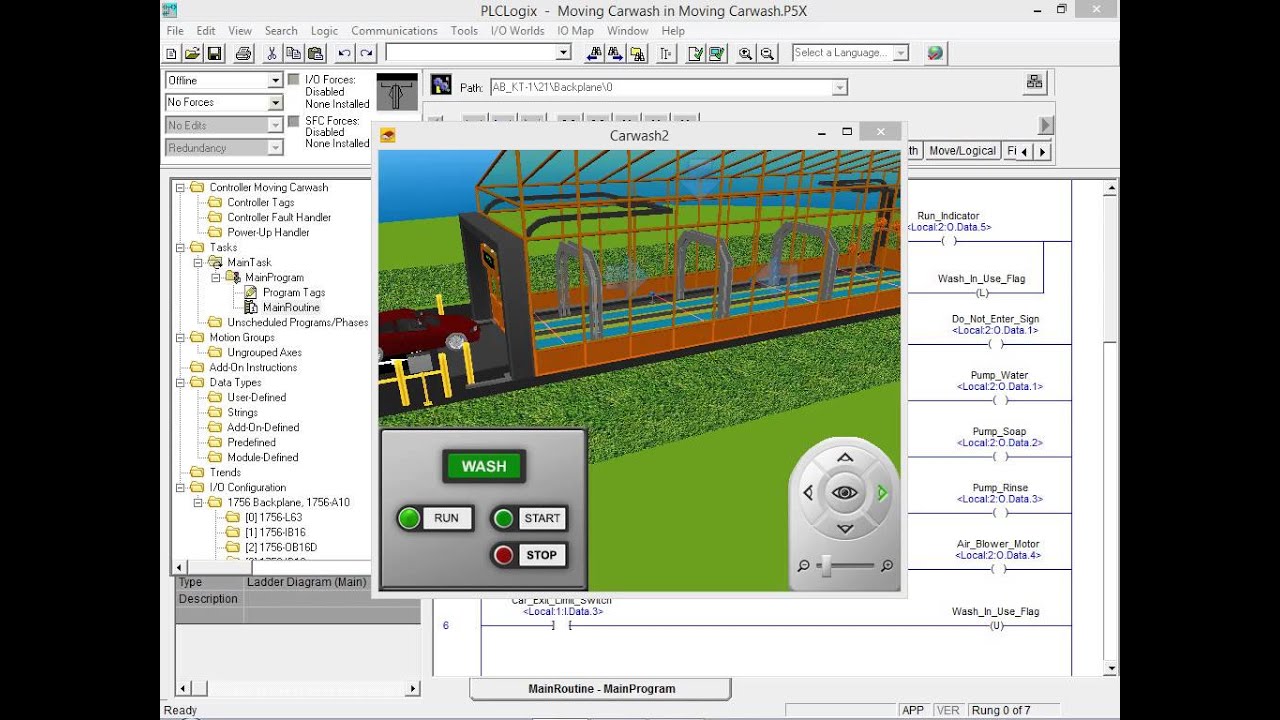This screenshot has width=1280, height=720.
Task: Select Controller Tags in the project tree
Action: pyautogui.click(x=260, y=202)
